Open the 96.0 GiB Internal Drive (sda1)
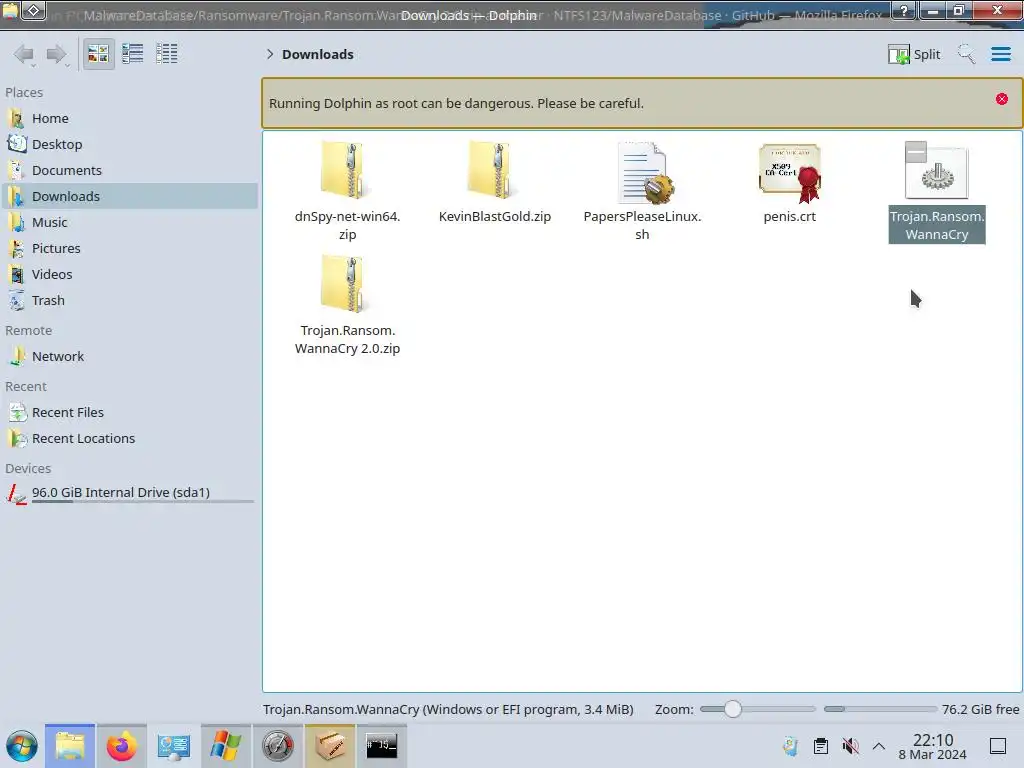 [131, 494]
